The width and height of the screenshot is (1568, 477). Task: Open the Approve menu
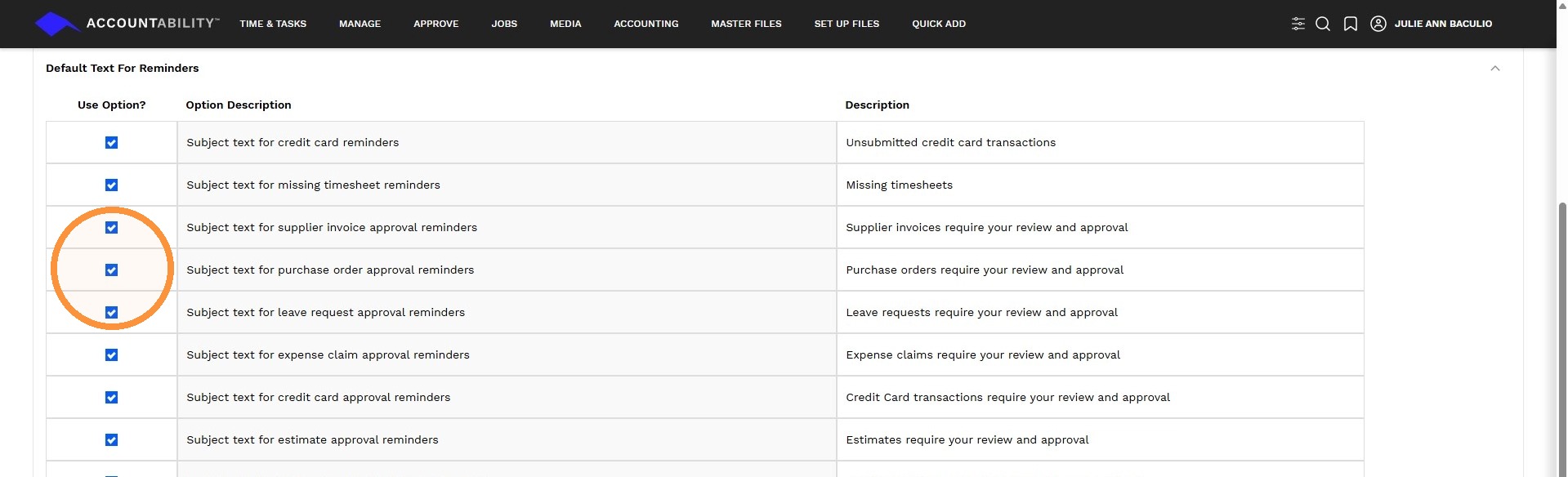coord(436,24)
